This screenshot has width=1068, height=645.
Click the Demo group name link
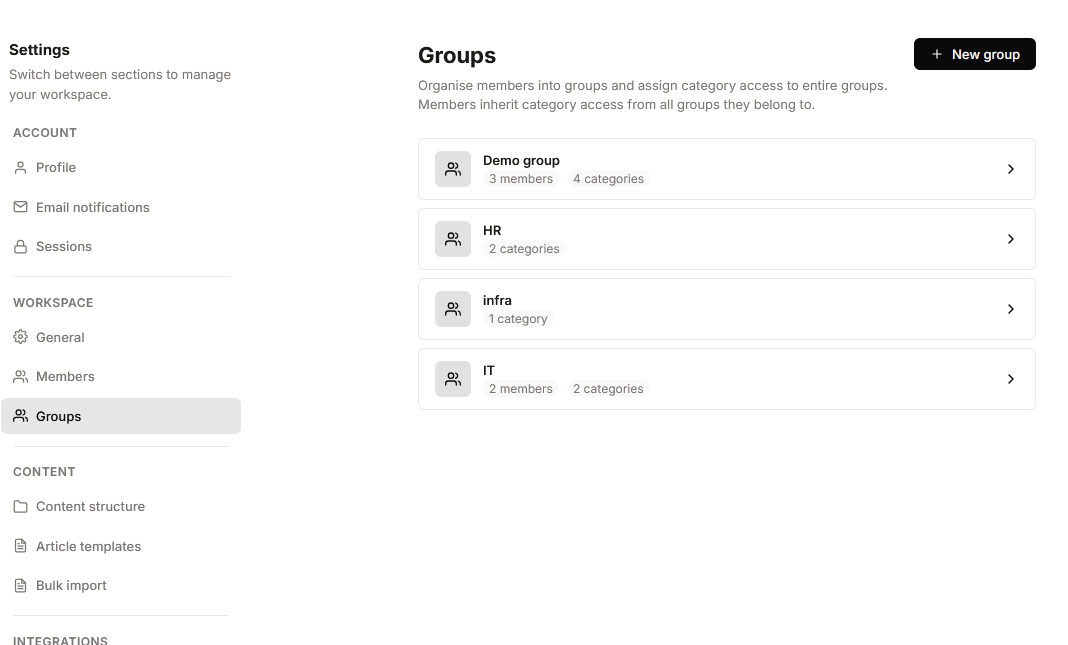[x=521, y=160]
